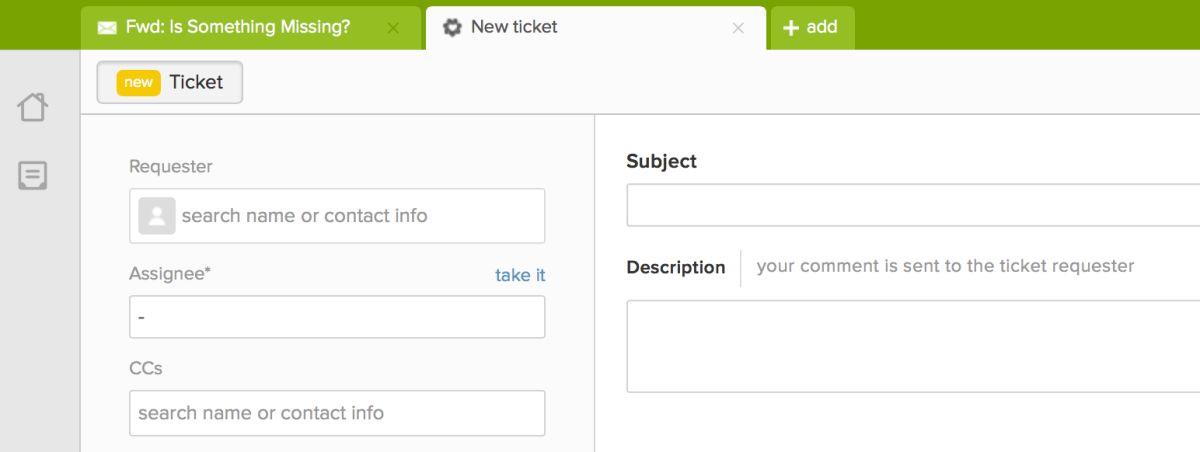Select the Description comment label
This screenshot has height=452, width=1200.
pos(675,267)
